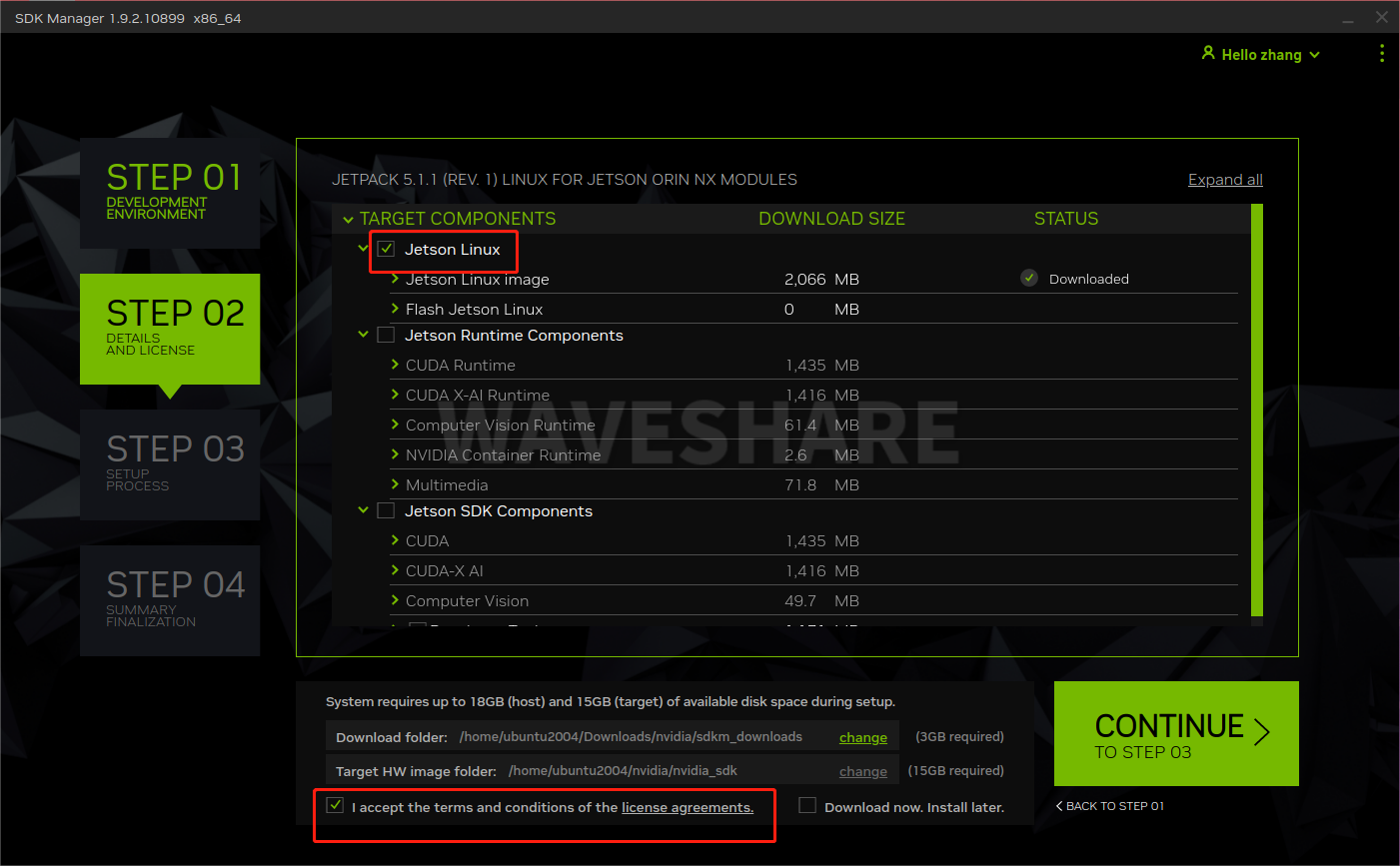1400x866 pixels.
Task: Expand the Multimedia row
Action: click(395, 484)
